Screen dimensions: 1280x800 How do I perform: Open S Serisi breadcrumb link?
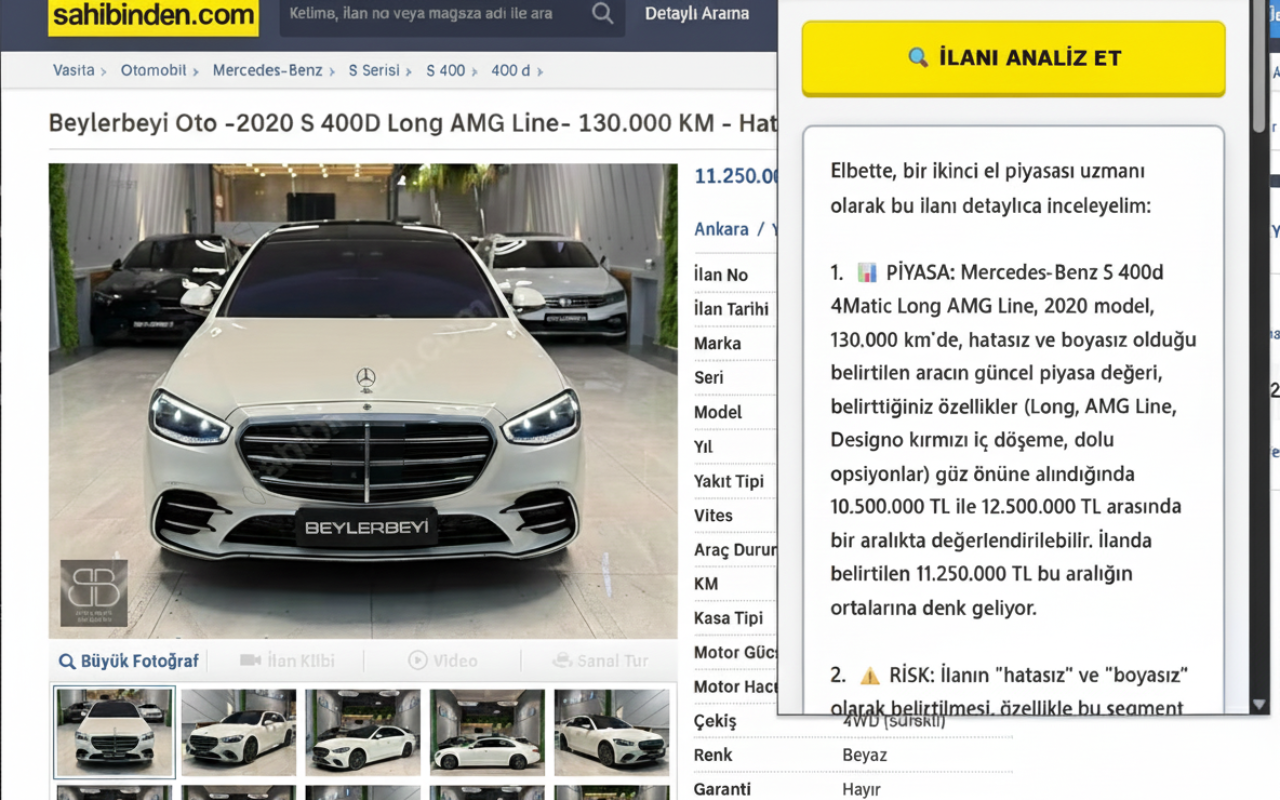[374, 70]
